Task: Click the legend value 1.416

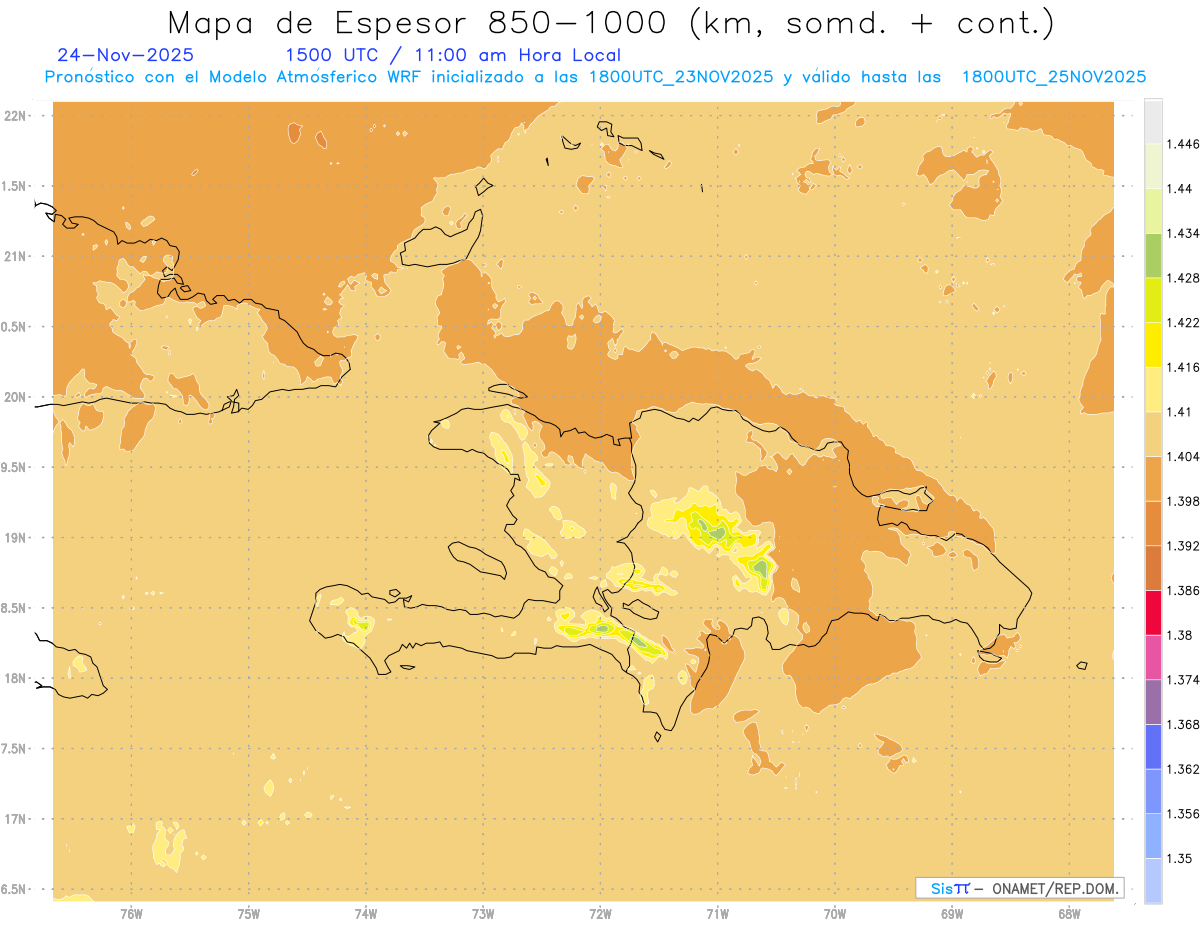Action: [x=1182, y=367]
